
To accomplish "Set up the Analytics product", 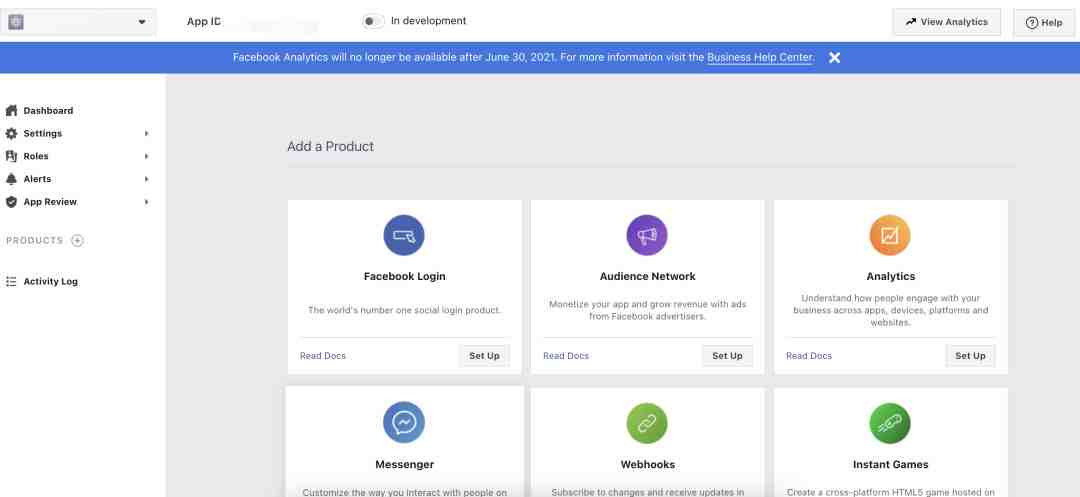I will [970, 356].
